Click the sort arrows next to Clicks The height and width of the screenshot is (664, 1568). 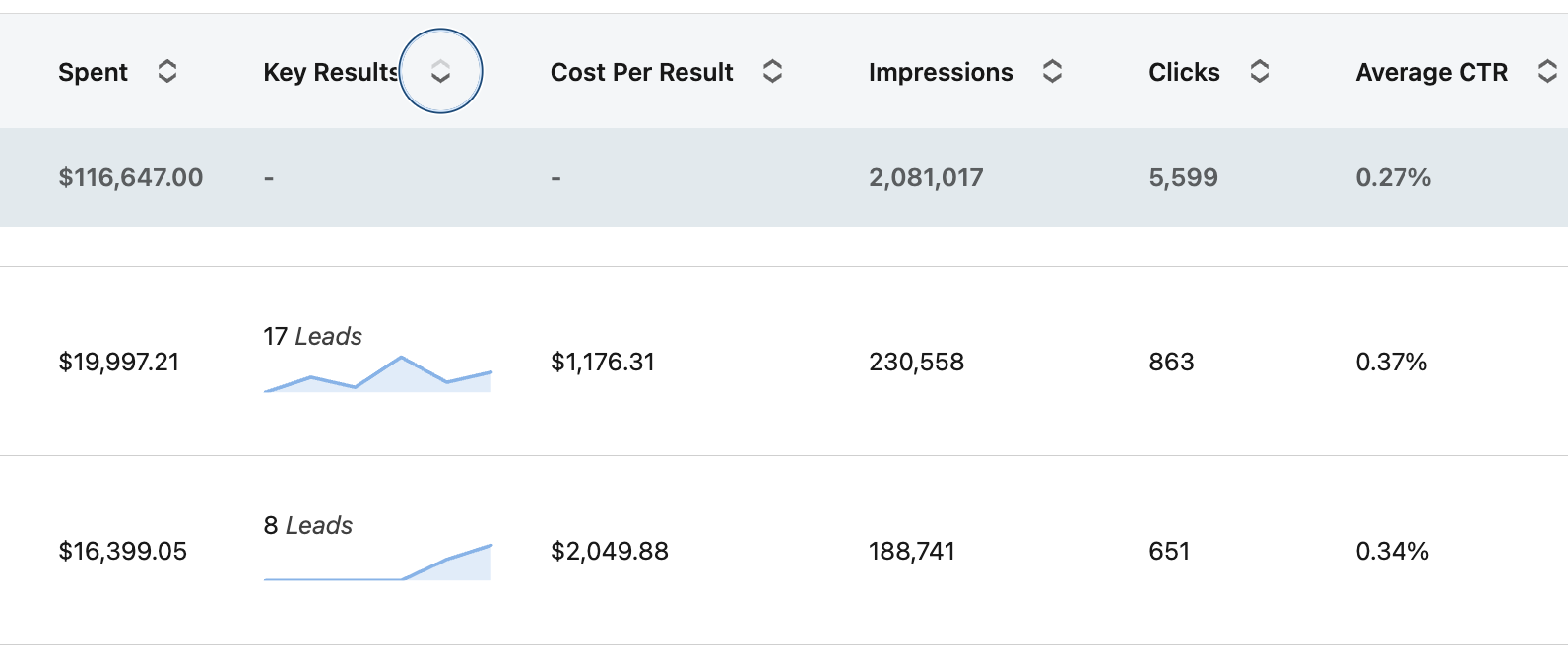(1259, 71)
